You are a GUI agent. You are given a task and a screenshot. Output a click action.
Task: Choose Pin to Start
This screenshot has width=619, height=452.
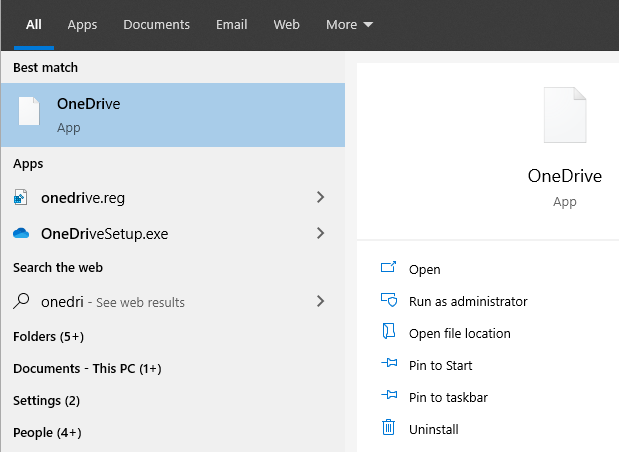(x=441, y=366)
